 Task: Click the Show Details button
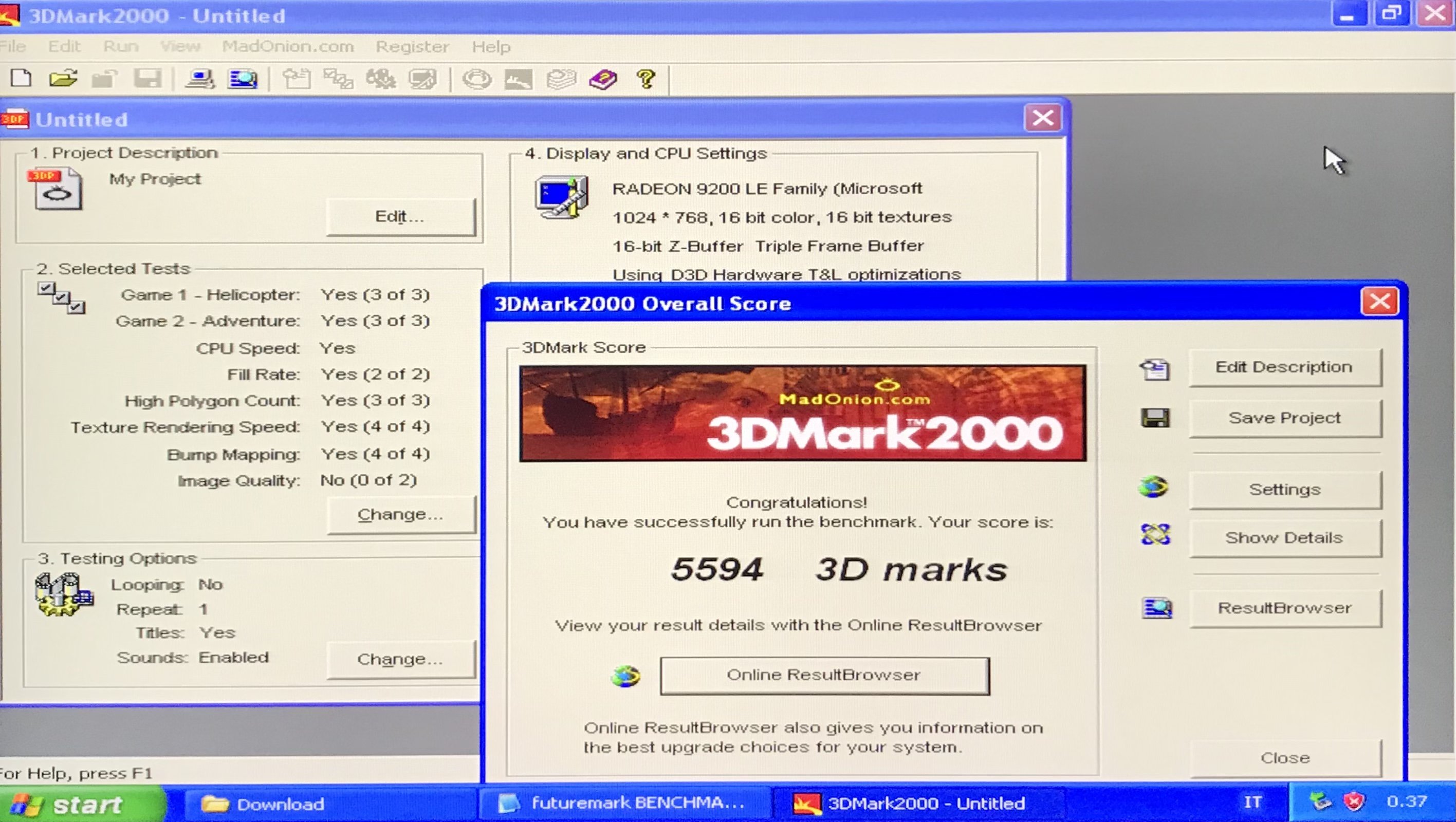1284,538
